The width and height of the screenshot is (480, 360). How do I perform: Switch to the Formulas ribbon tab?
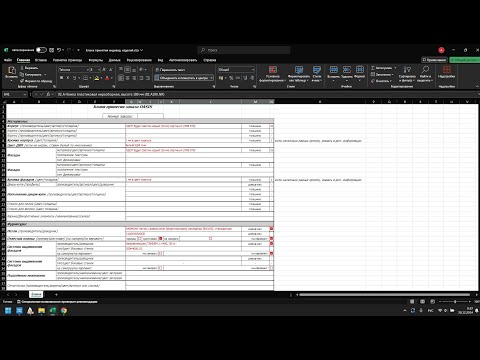pyautogui.click(x=96, y=60)
